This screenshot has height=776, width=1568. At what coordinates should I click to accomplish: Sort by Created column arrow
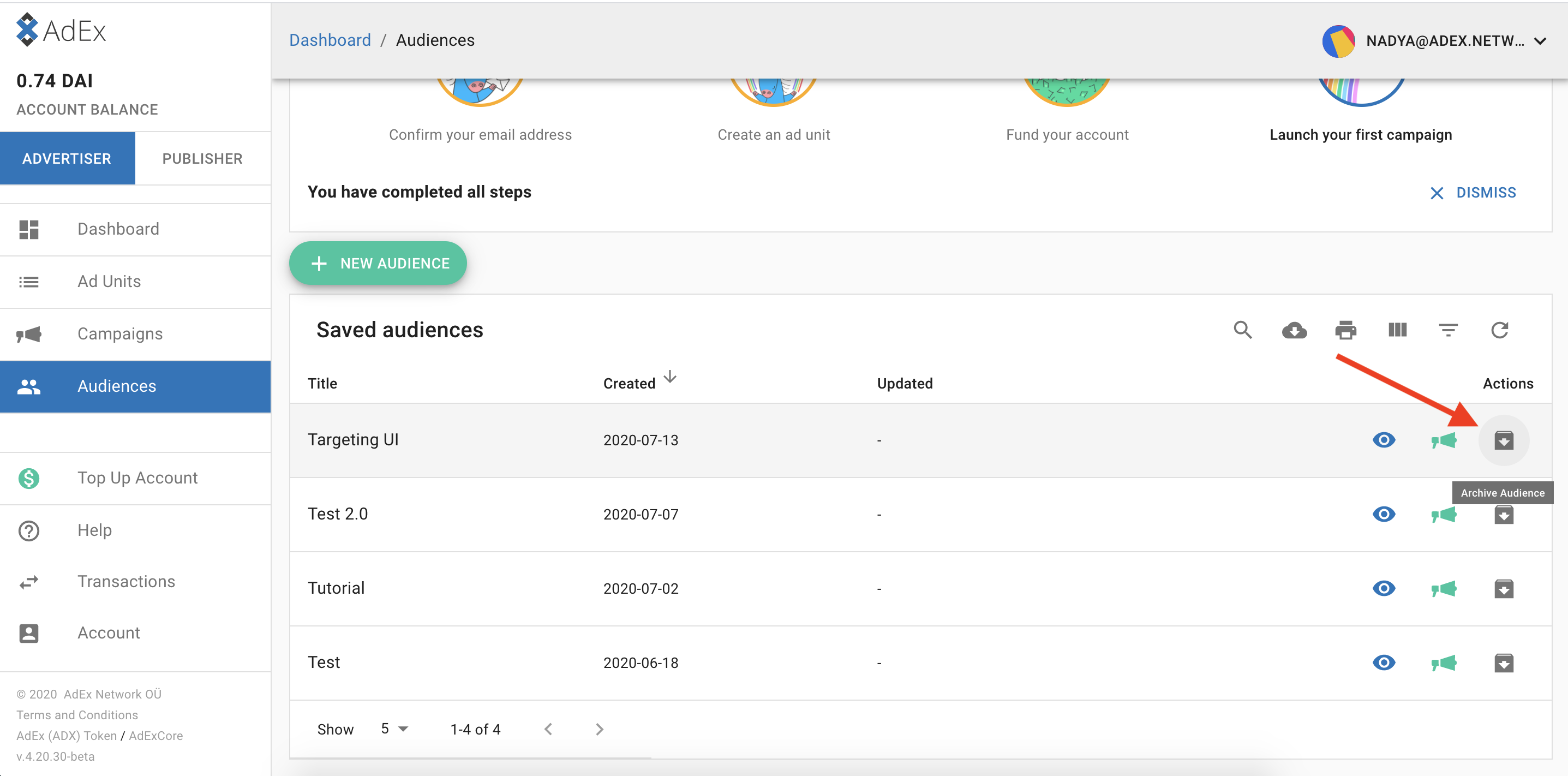[669, 377]
